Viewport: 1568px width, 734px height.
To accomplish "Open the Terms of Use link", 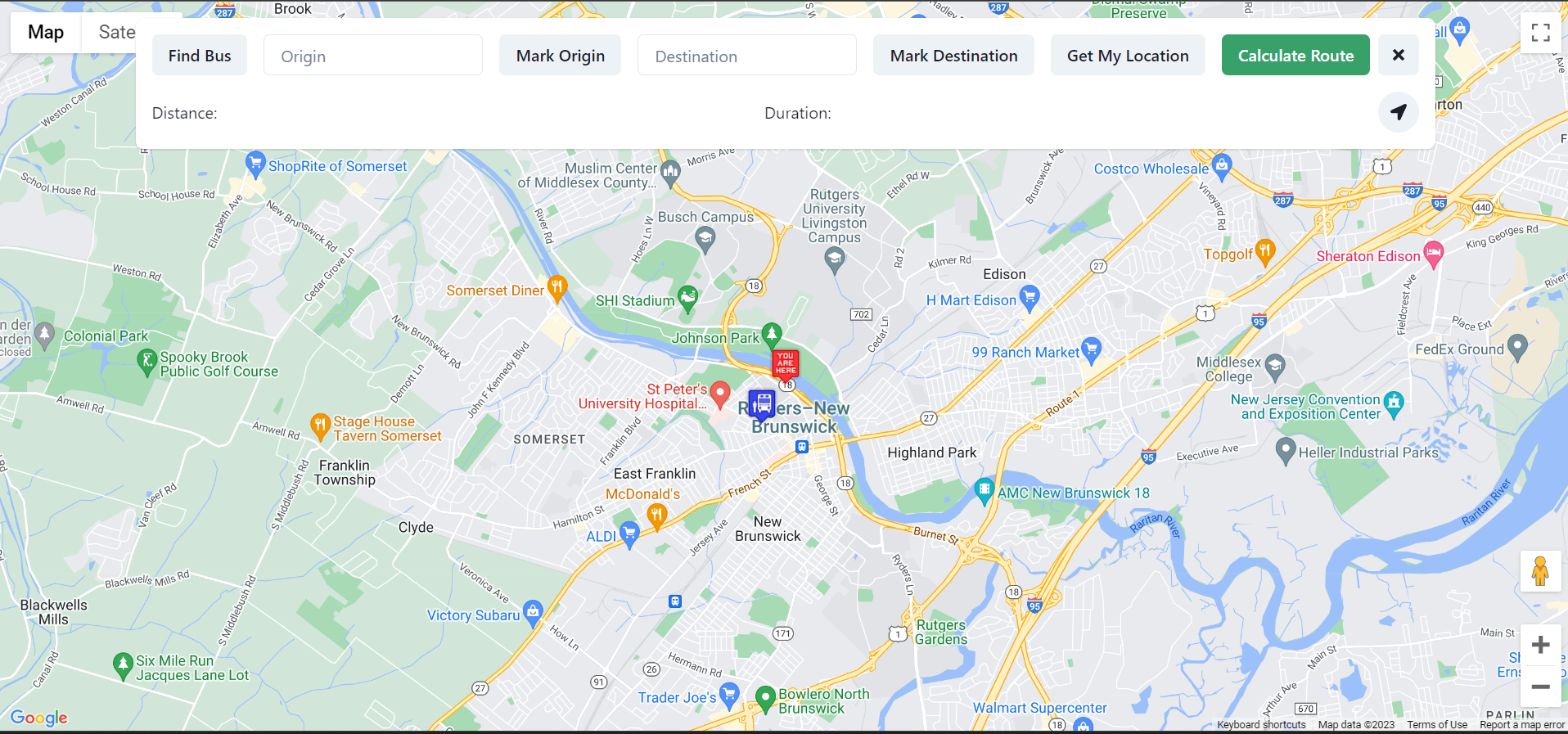I will [1437, 725].
